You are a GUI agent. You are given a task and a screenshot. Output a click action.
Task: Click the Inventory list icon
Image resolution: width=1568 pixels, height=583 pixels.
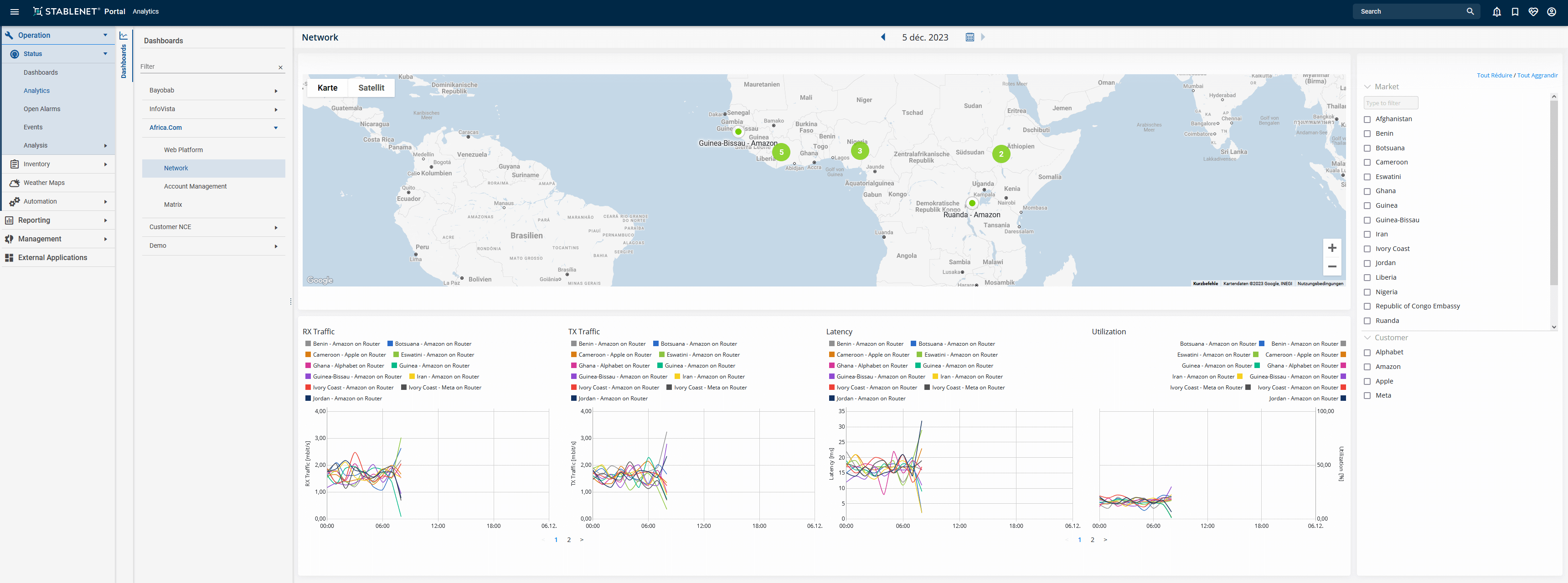click(15, 164)
